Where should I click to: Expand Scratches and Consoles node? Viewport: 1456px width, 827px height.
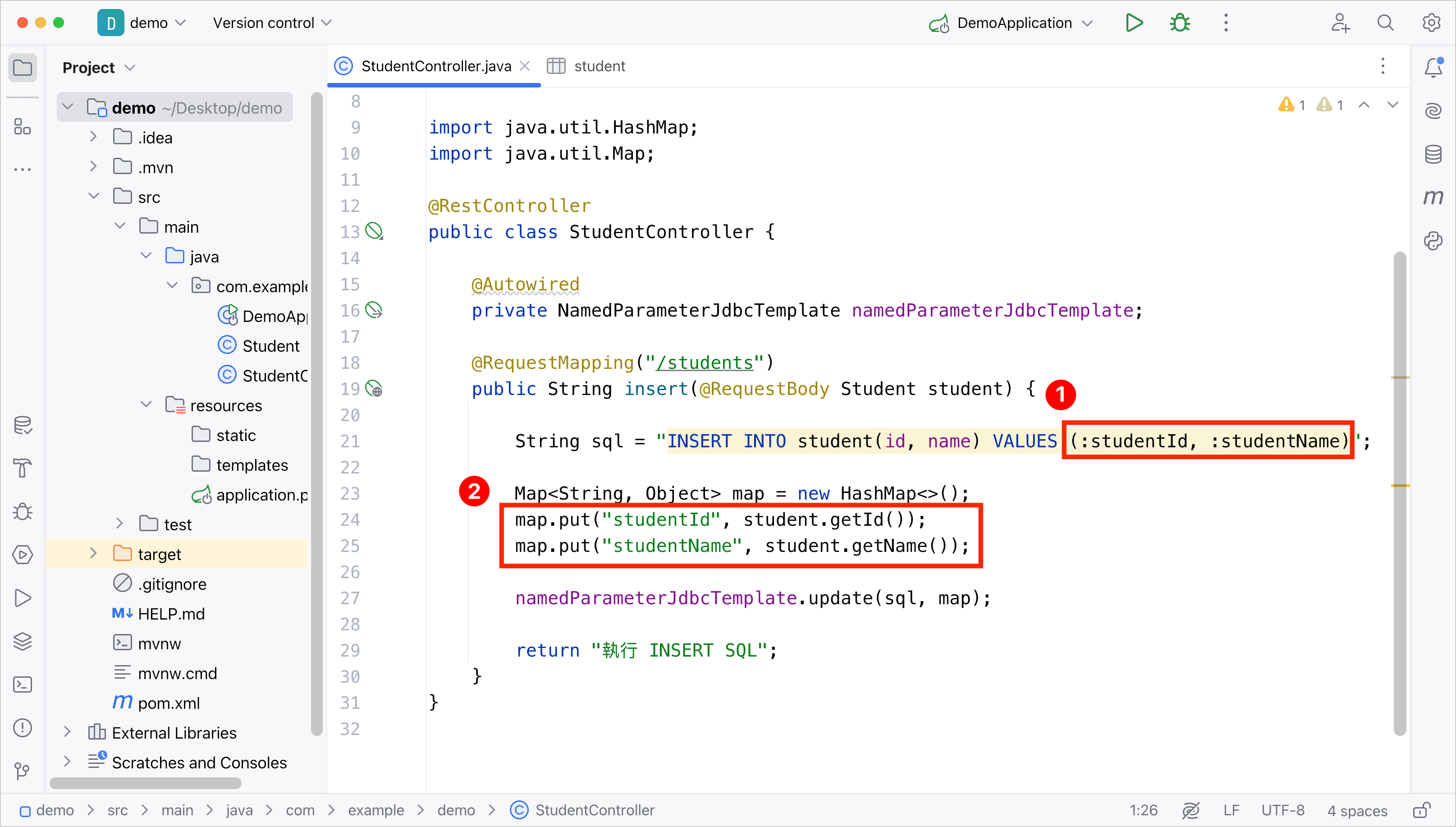click(x=68, y=762)
